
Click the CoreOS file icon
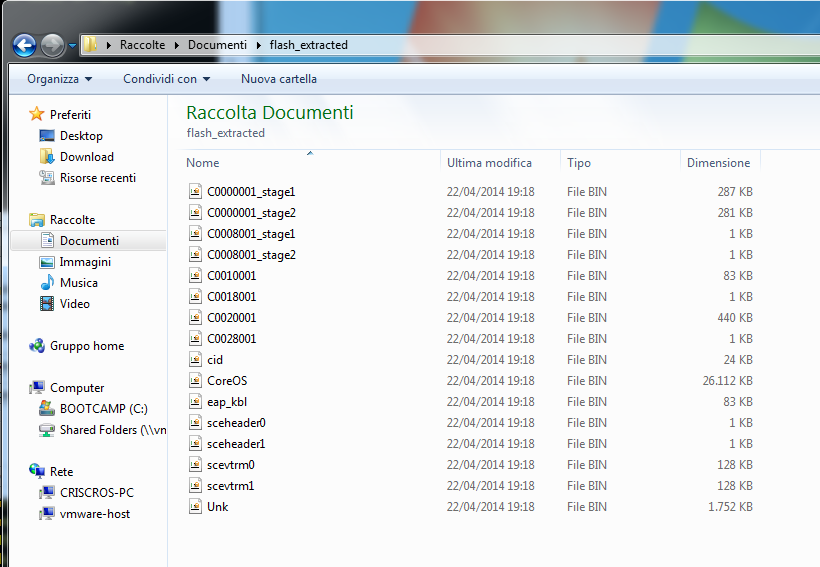(x=195, y=381)
